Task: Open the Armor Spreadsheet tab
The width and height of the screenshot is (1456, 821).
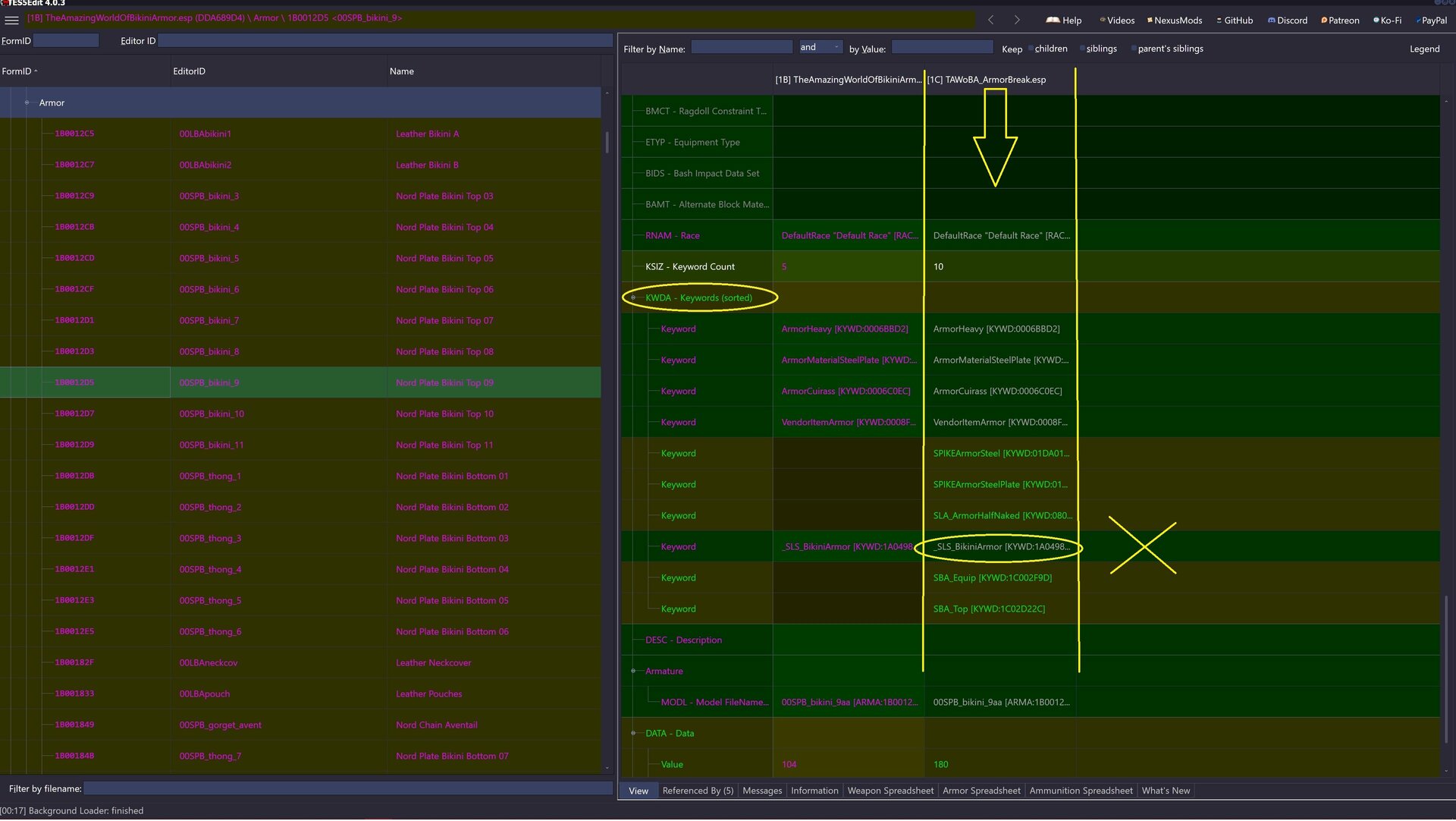Action: pyautogui.click(x=981, y=791)
